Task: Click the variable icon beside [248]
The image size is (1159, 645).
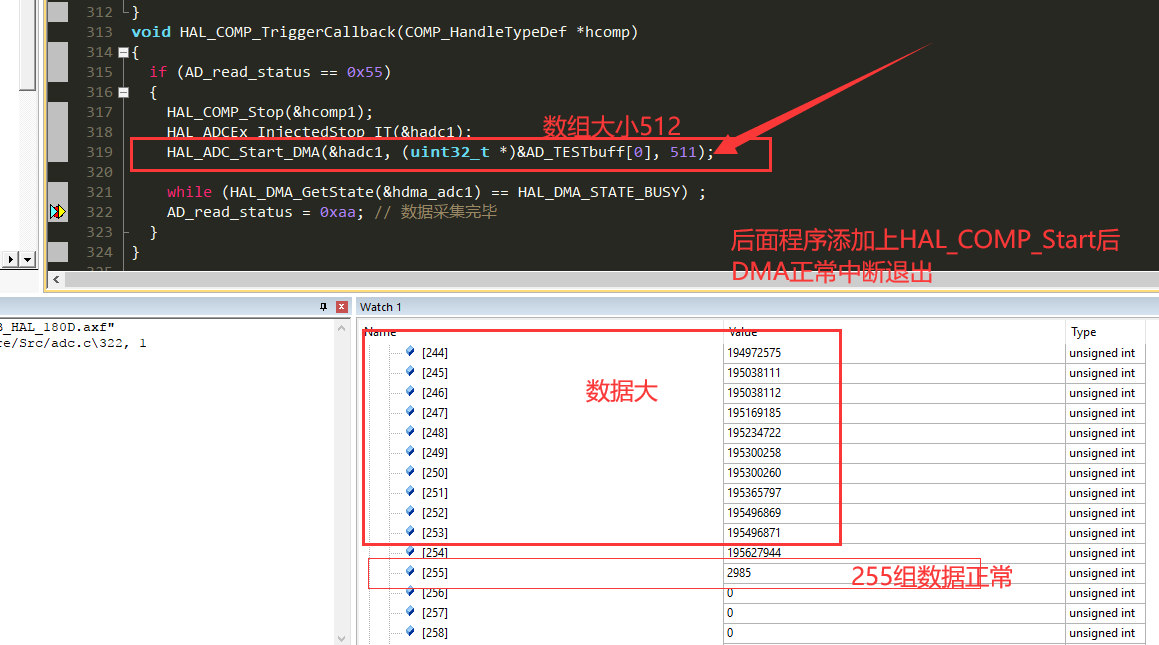Action: click(410, 431)
